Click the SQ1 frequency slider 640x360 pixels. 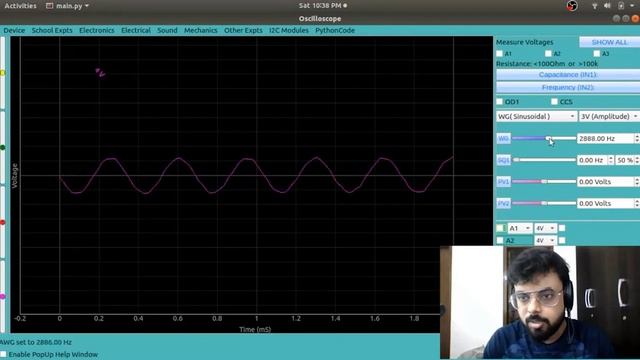pos(544,160)
